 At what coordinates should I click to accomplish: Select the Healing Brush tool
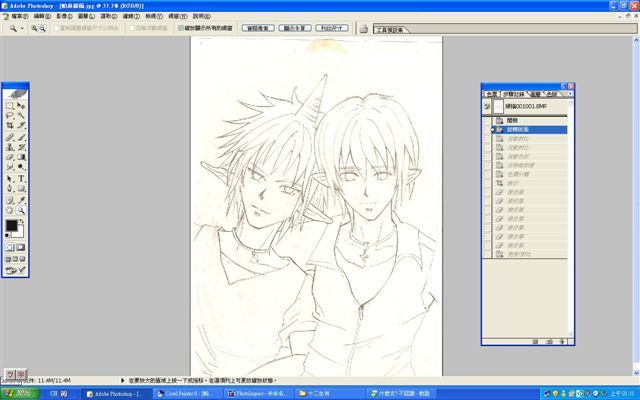[10, 137]
